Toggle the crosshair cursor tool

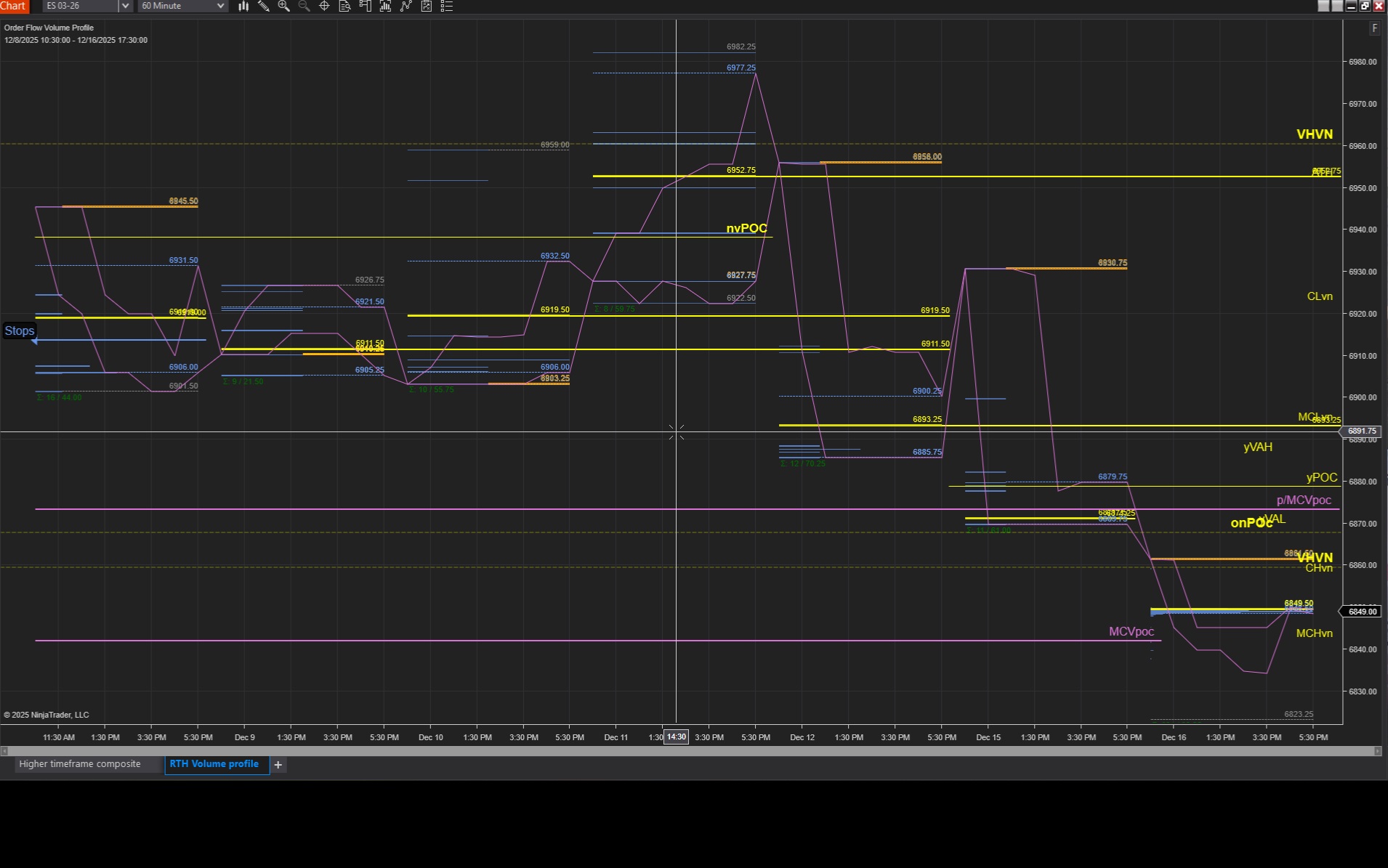[325, 6]
